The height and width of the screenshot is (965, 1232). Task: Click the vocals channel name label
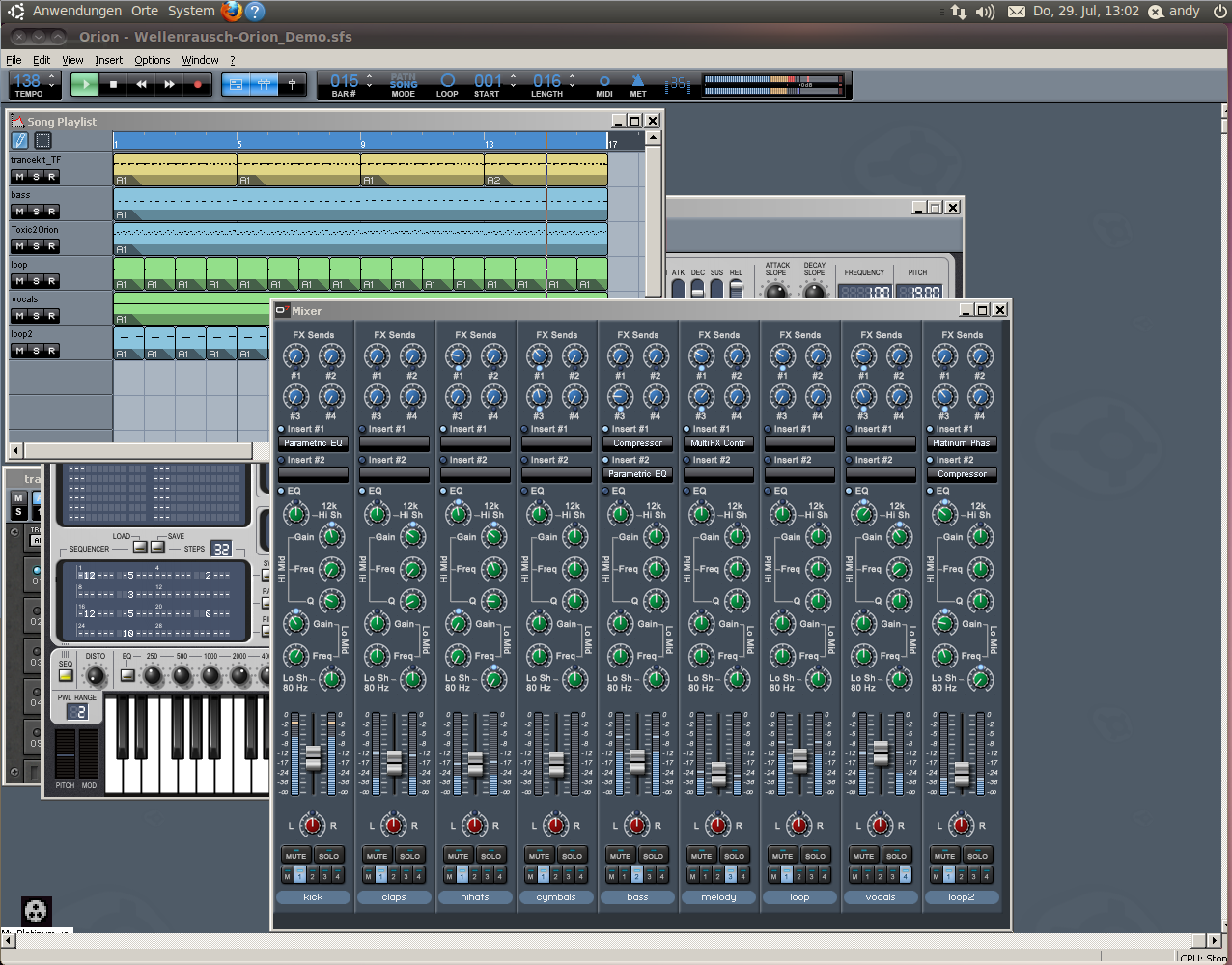(x=881, y=897)
